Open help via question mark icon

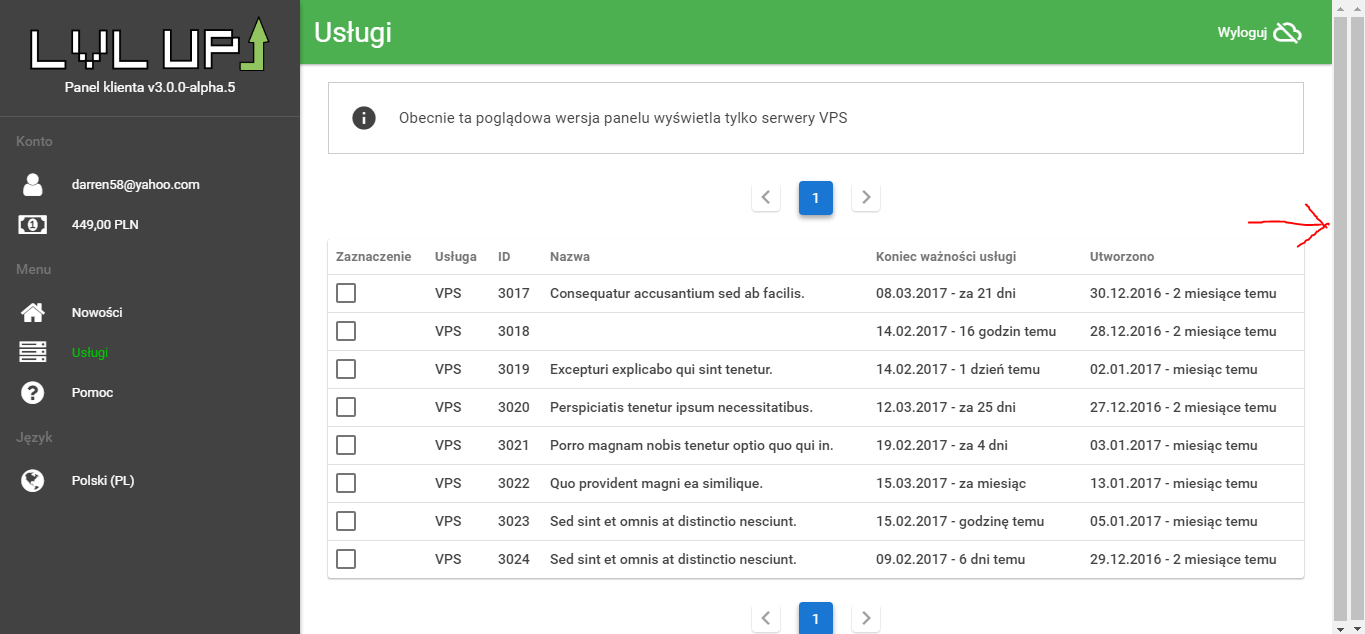pyautogui.click(x=33, y=393)
